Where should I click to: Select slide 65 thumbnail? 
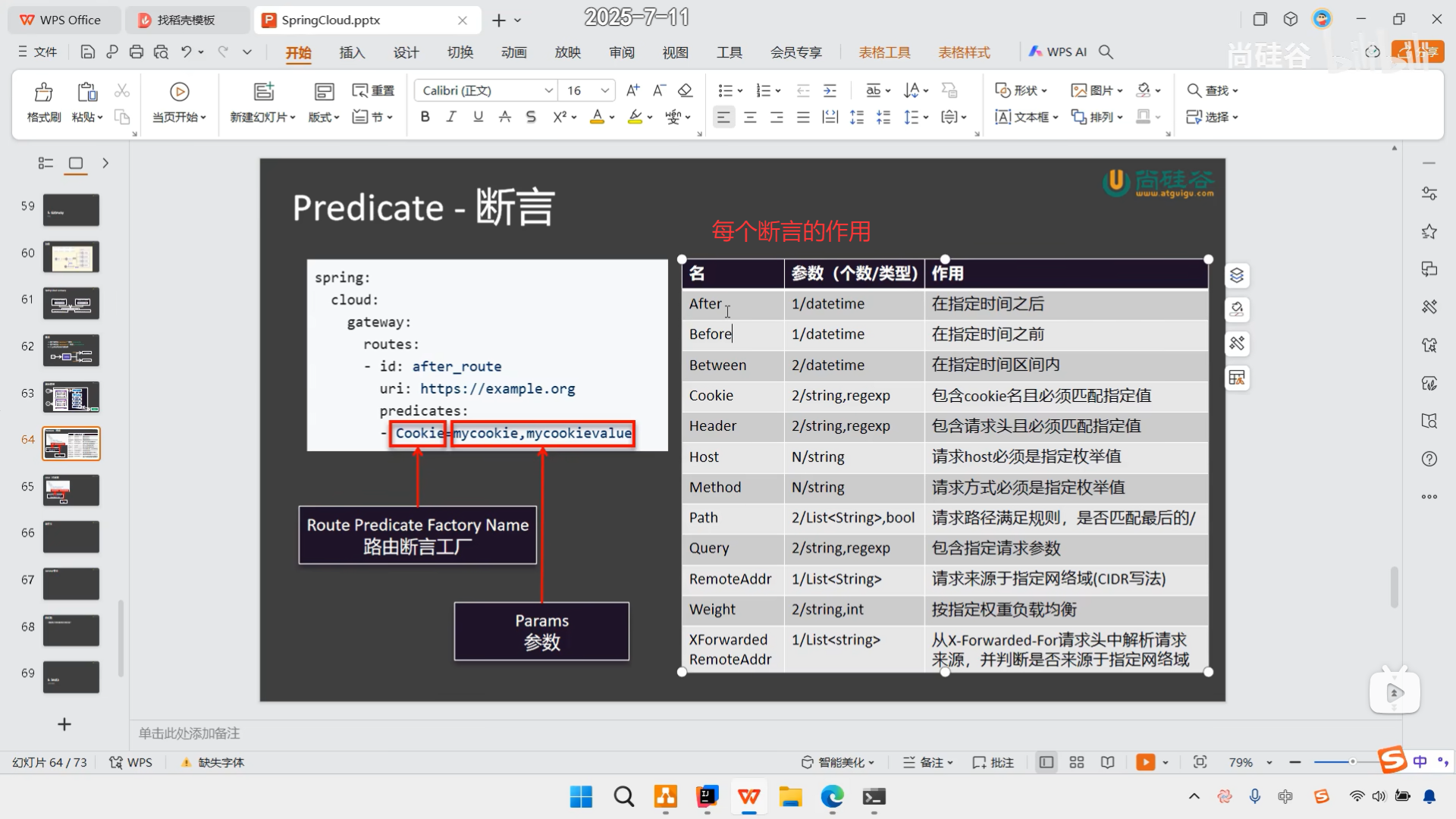71,490
